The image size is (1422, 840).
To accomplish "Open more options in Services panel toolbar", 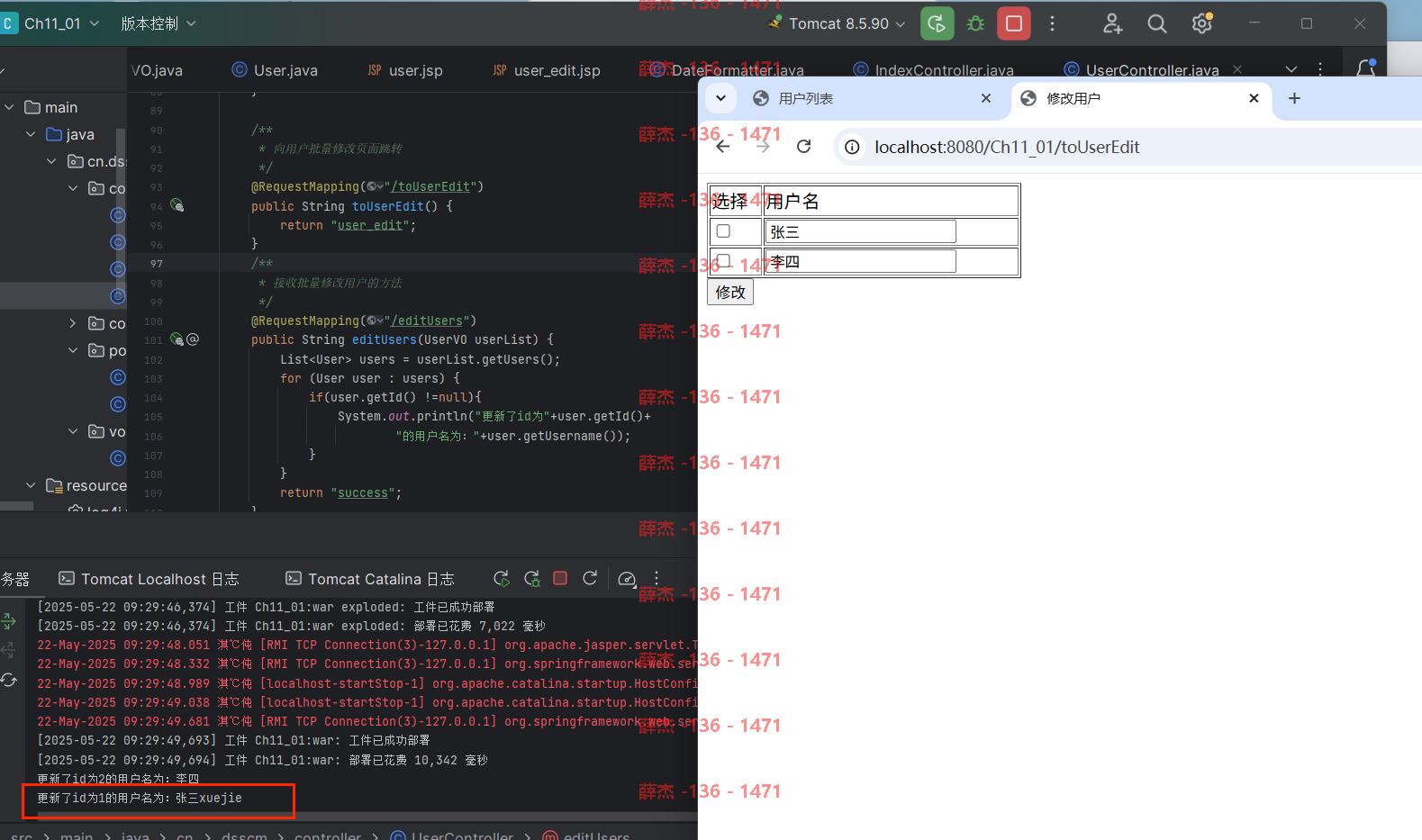I will tap(657, 578).
